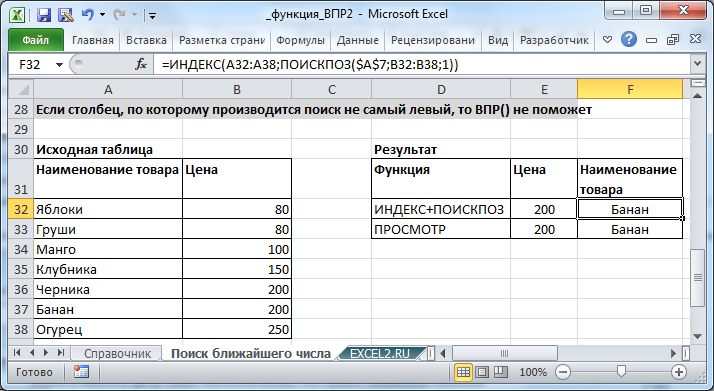Go to previous sheet tab arrow

pyautogui.click(x=32, y=353)
